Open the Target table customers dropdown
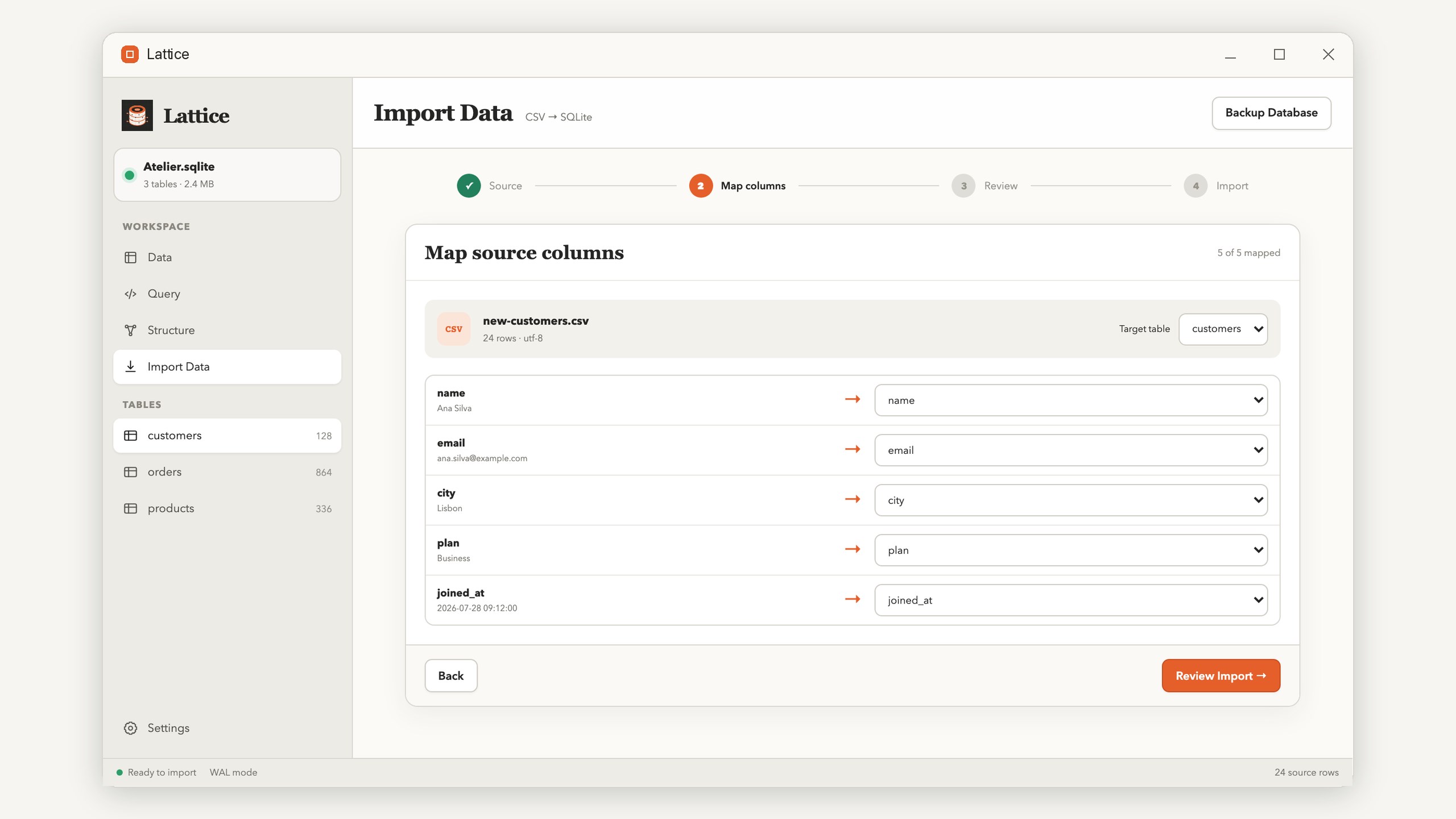Viewport: 1456px width, 819px height. [x=1223, y=329]
